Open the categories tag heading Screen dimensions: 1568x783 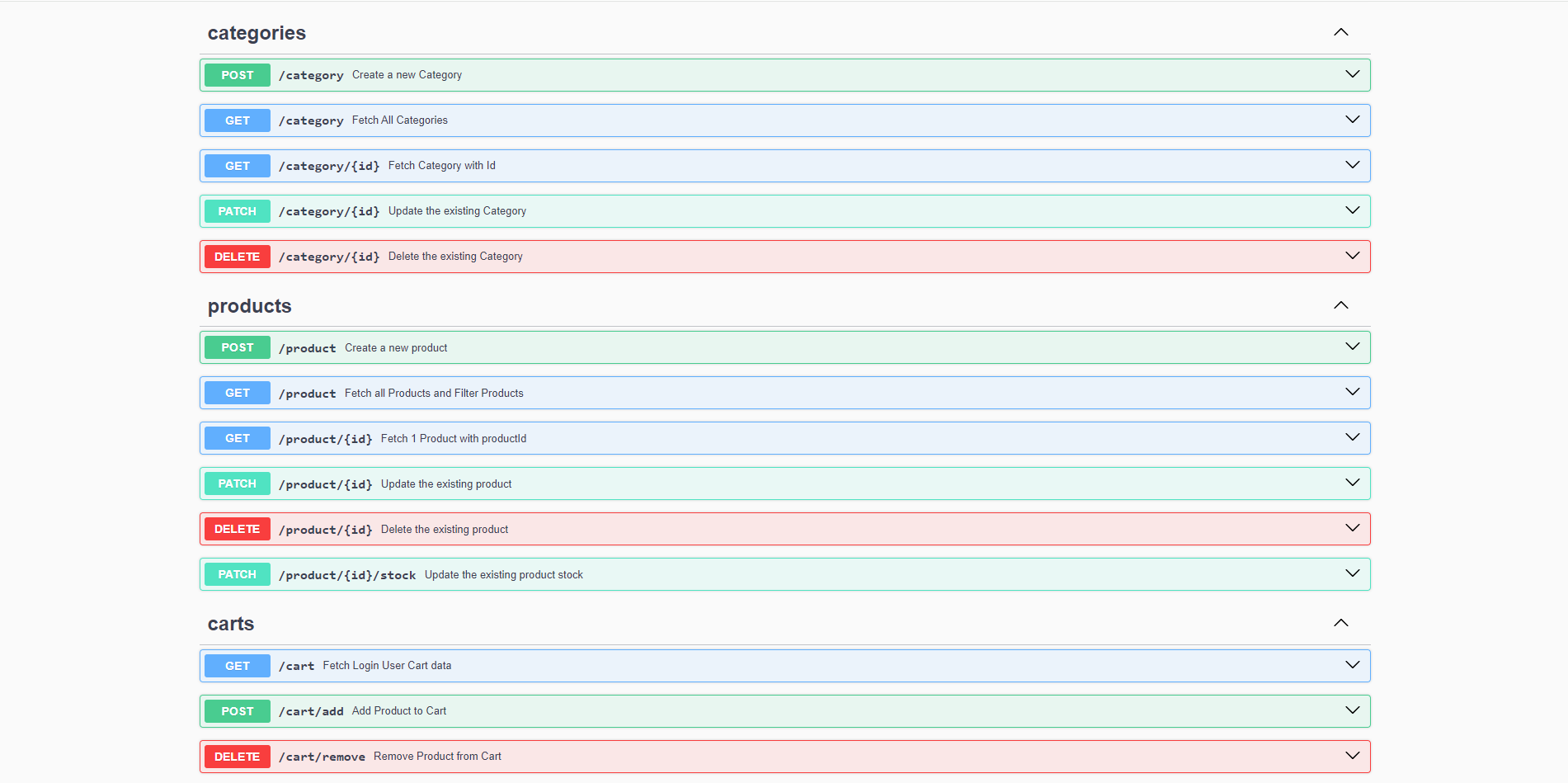tap(257, 33)
